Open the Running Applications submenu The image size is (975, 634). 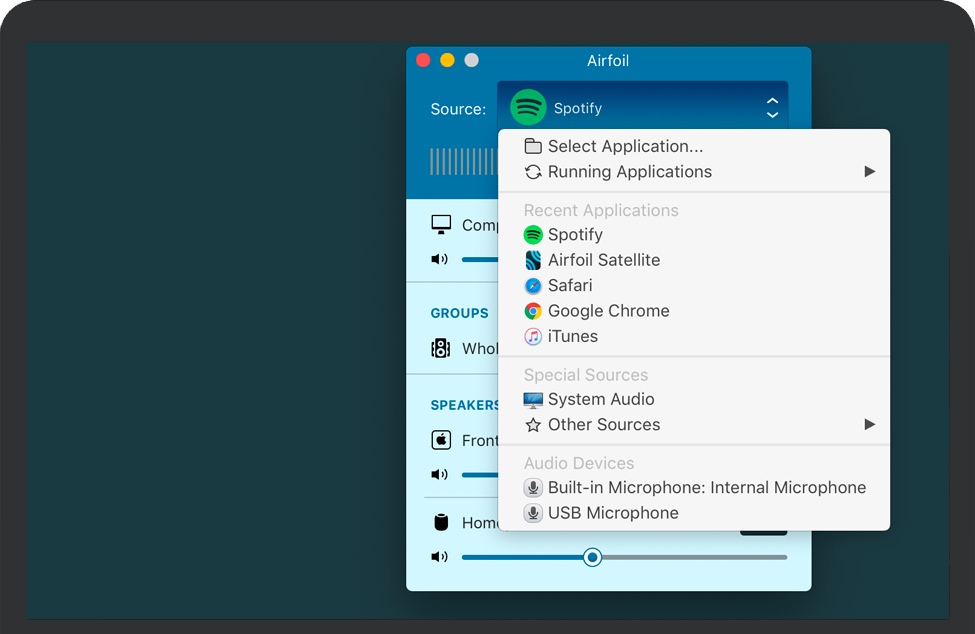click(x=630, y=172)
